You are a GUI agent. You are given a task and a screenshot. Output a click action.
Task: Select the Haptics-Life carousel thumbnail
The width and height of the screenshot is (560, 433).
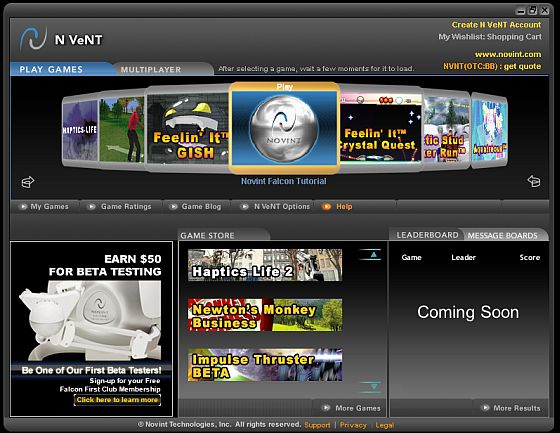[80, 130]
